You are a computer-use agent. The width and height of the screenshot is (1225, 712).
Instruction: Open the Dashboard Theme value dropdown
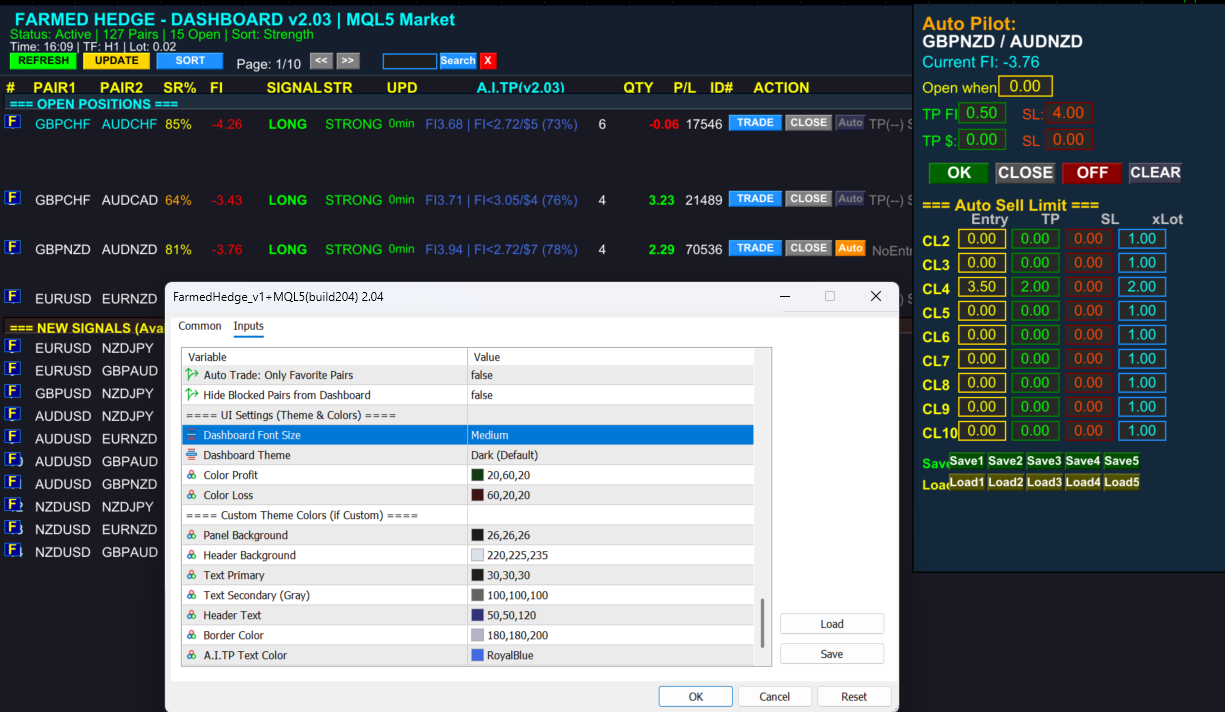pos(610,455)
